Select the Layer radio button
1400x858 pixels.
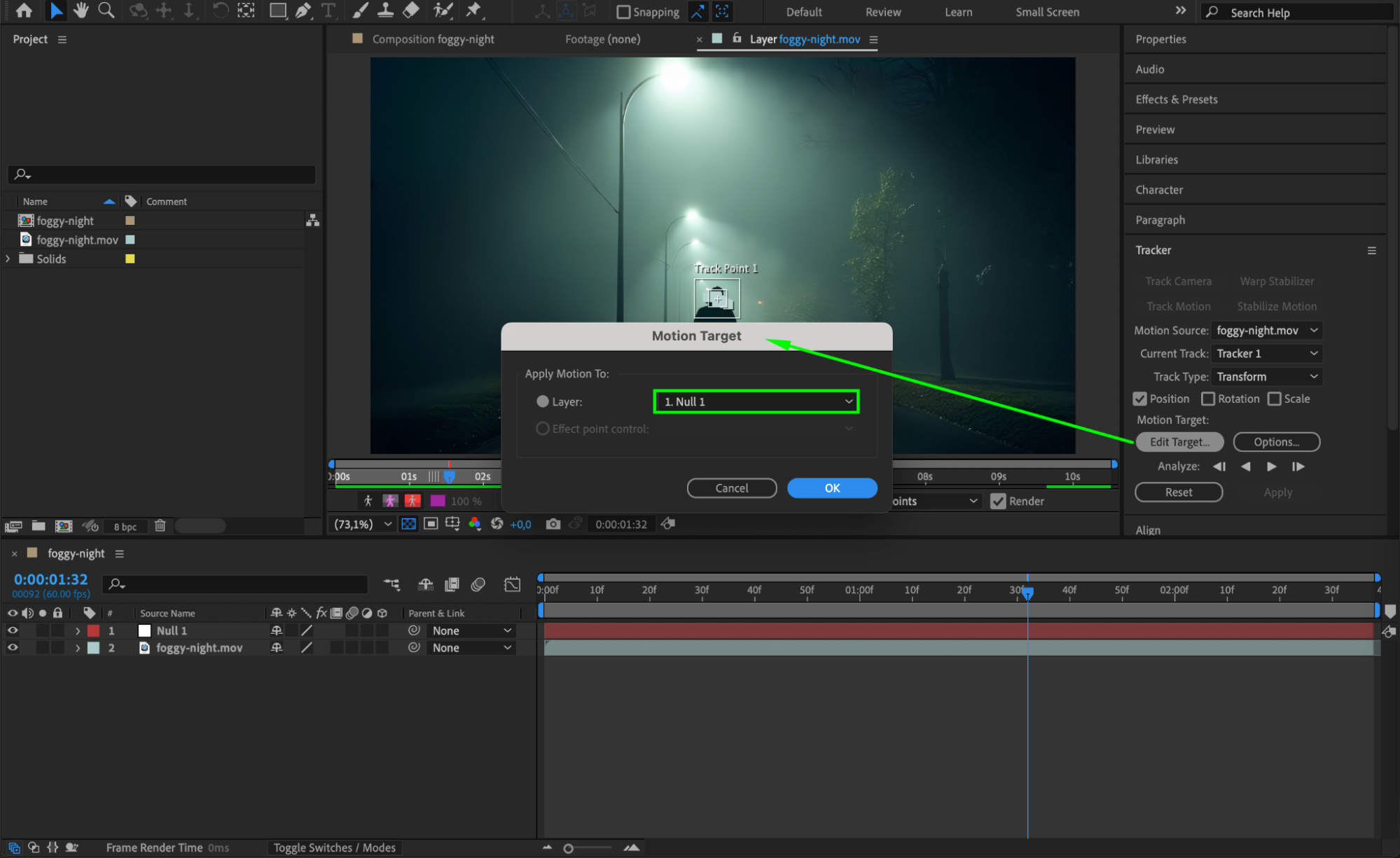[543, 401]
